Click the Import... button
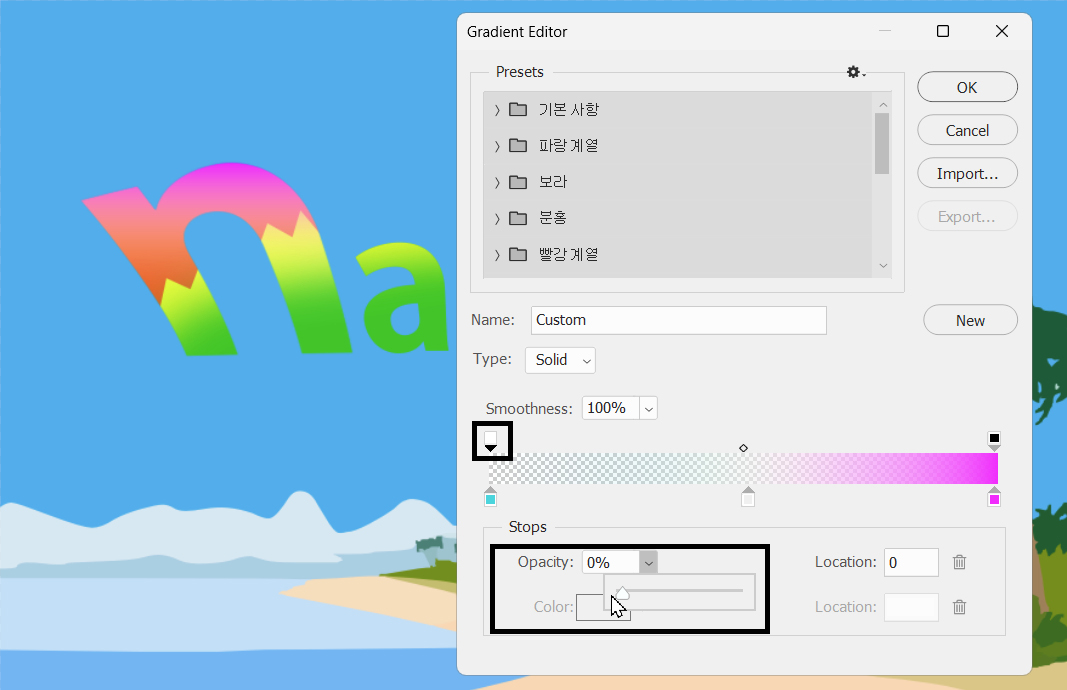Screen dimensions: 1067x690 [x=967, y=174]
